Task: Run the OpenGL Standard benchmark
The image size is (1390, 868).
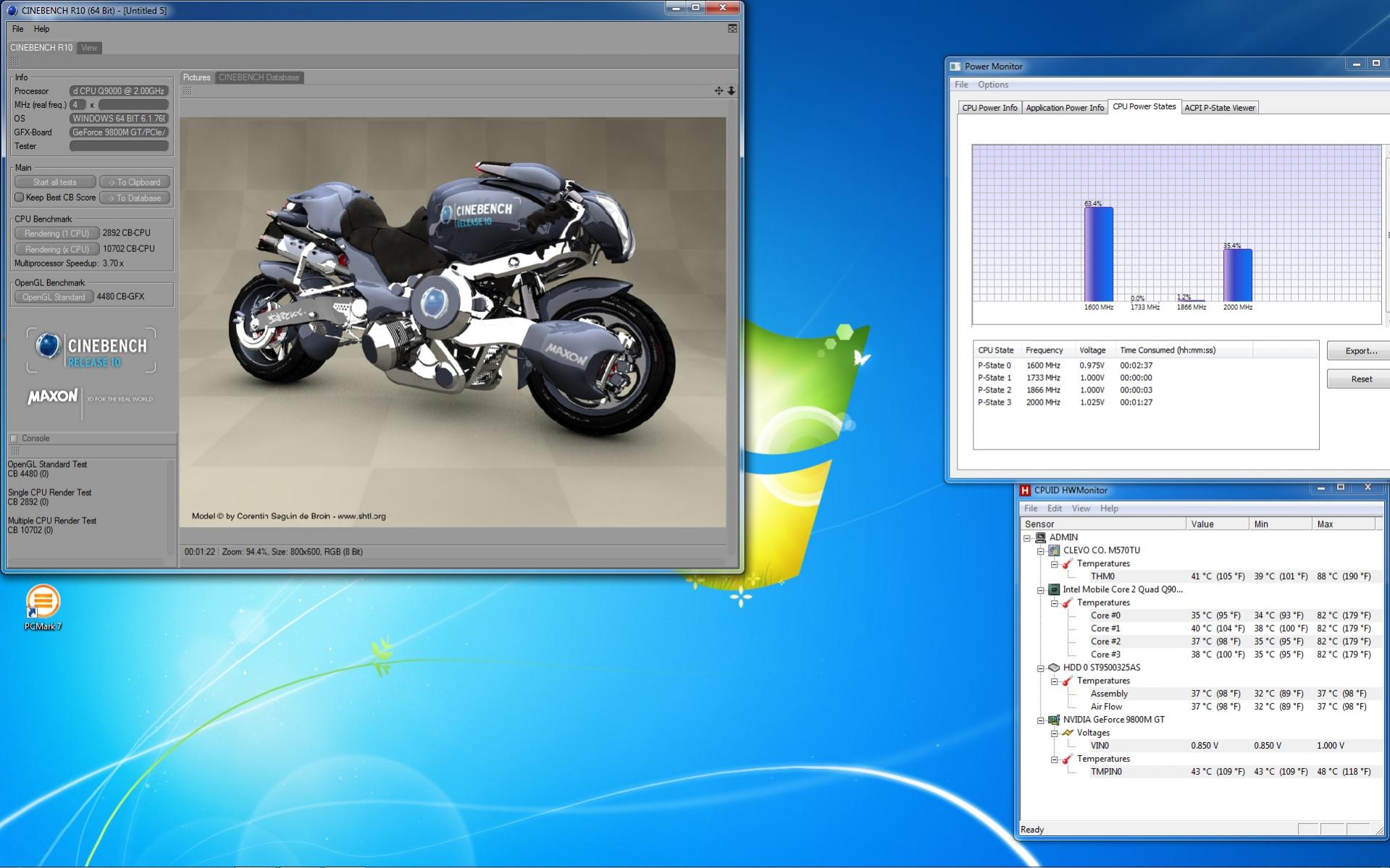Action: coord(54,297)
